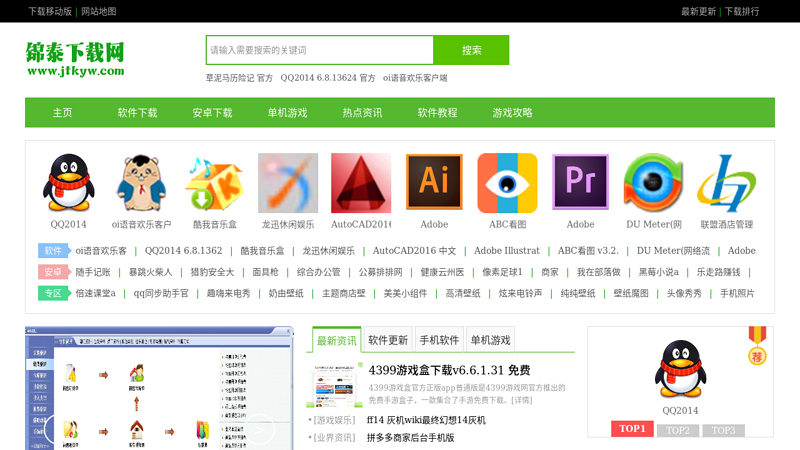Open the 4399游戏盒 article thumbnail
This screenshot has height=450, width=800.
coord(334,386)
